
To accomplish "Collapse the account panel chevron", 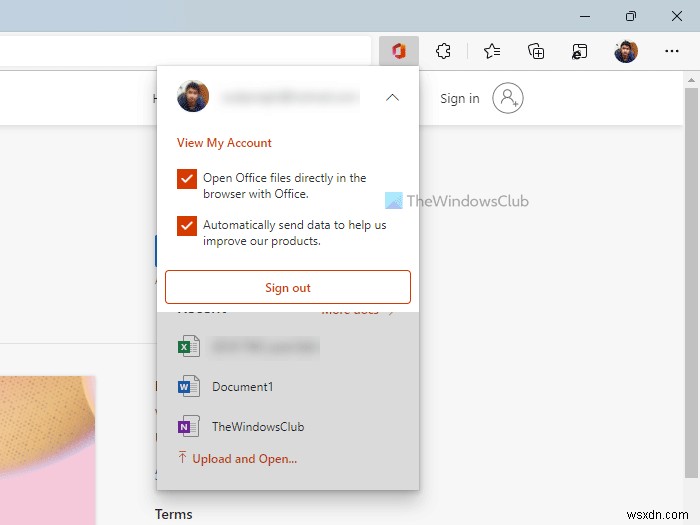I will pyautogui.click(x=392, y=97).
